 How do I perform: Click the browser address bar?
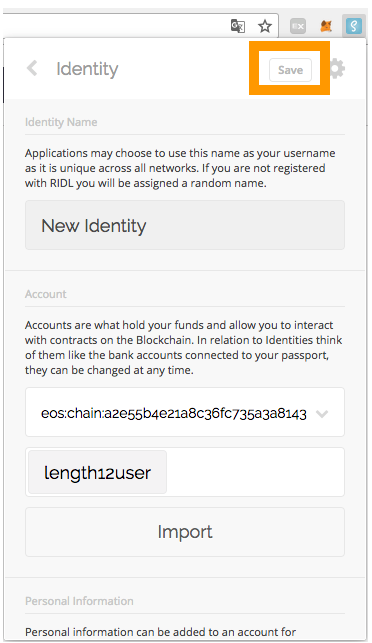(115, 26)
